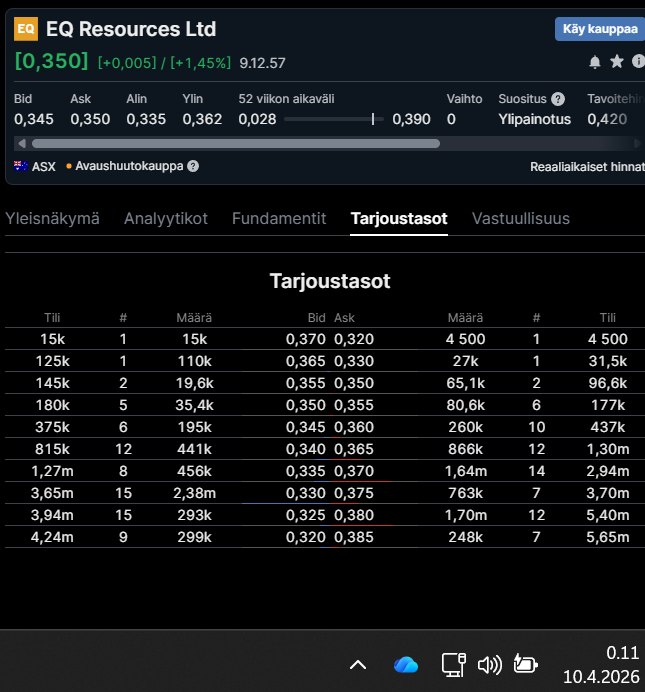This screenshot has height=692, width=645.
Task: Show hidden tray icons chevron
Action: (358, 665)
